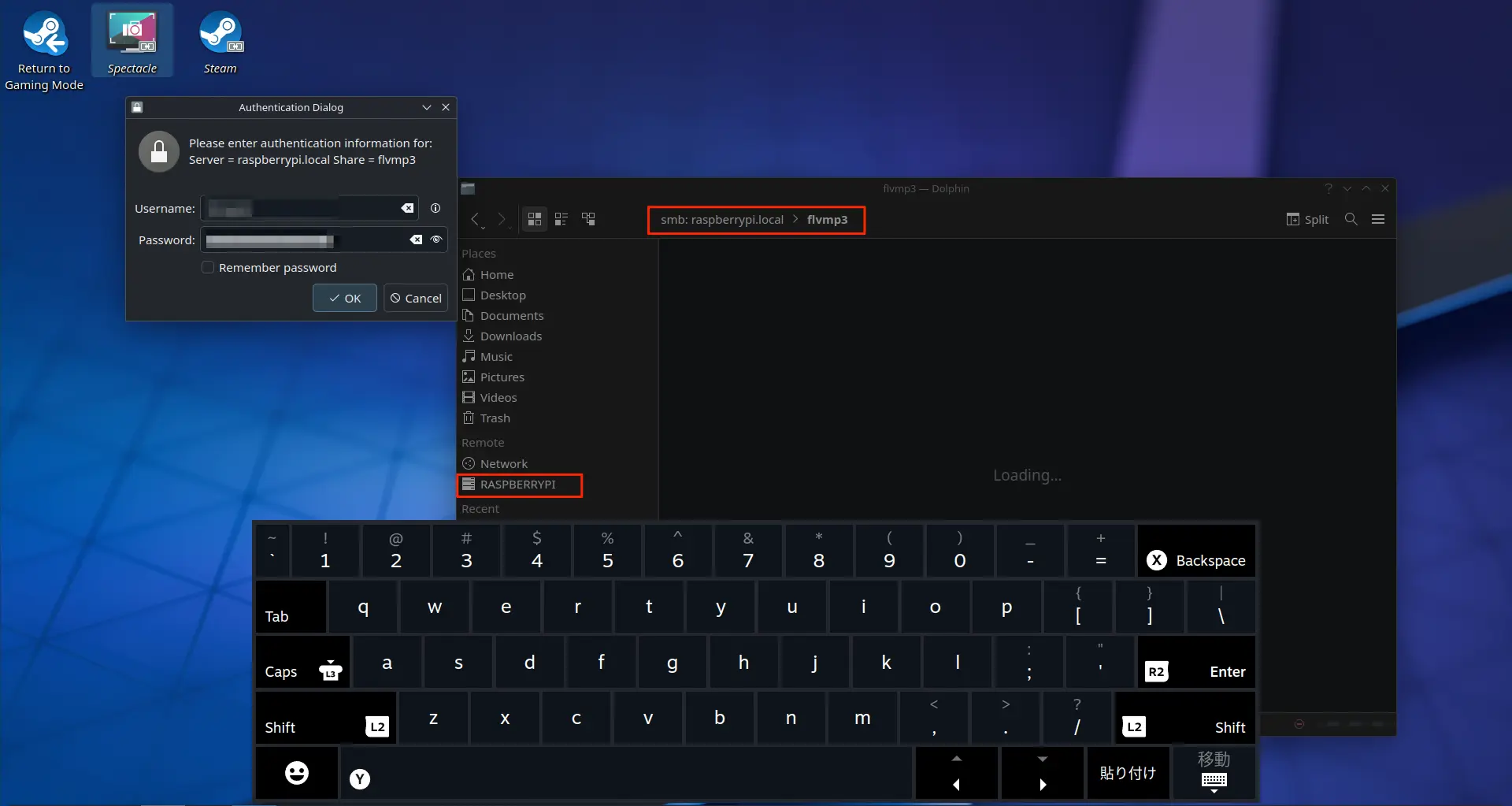Tap the semicolon key
This screenshot has height=806, width=1512.
(1029, 662)
